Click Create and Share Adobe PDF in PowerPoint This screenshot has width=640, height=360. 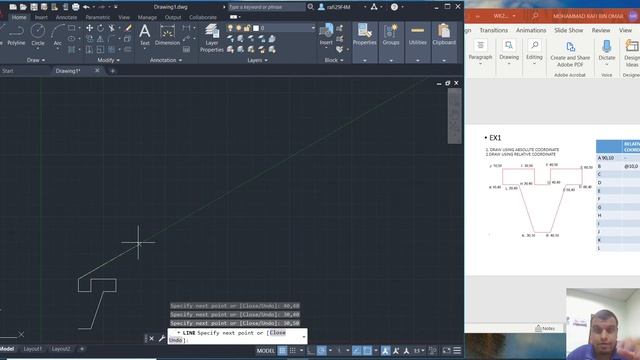click(x=570, y=53)
